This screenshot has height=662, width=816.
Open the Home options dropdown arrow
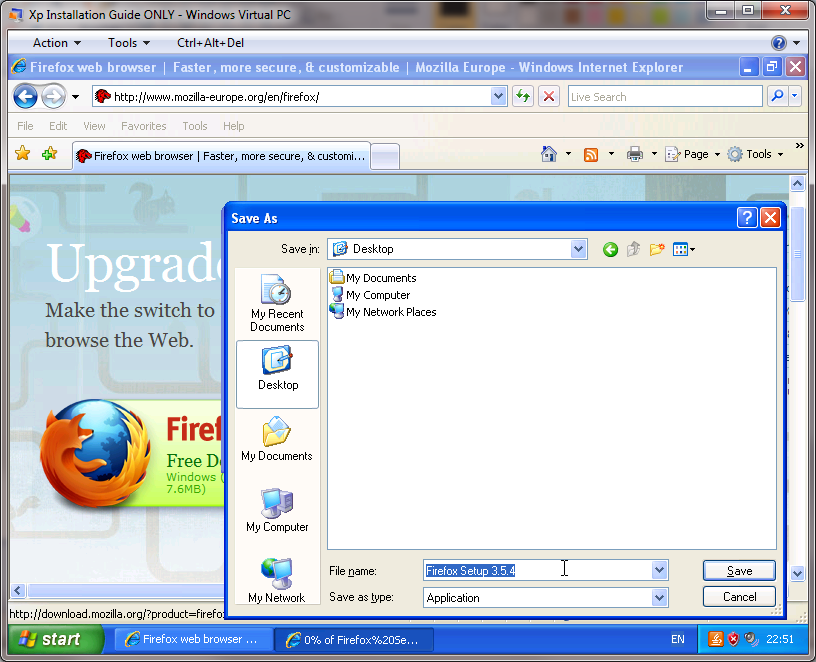point(568,154)
